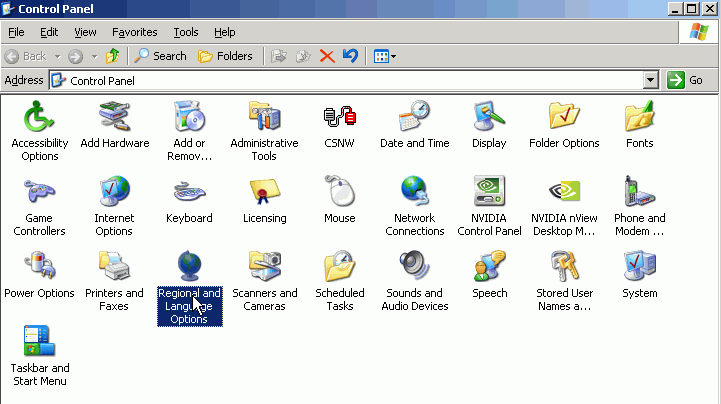Launch the Sounds and Audio Devices applet
721x404 pixels.
click(414, 268)
